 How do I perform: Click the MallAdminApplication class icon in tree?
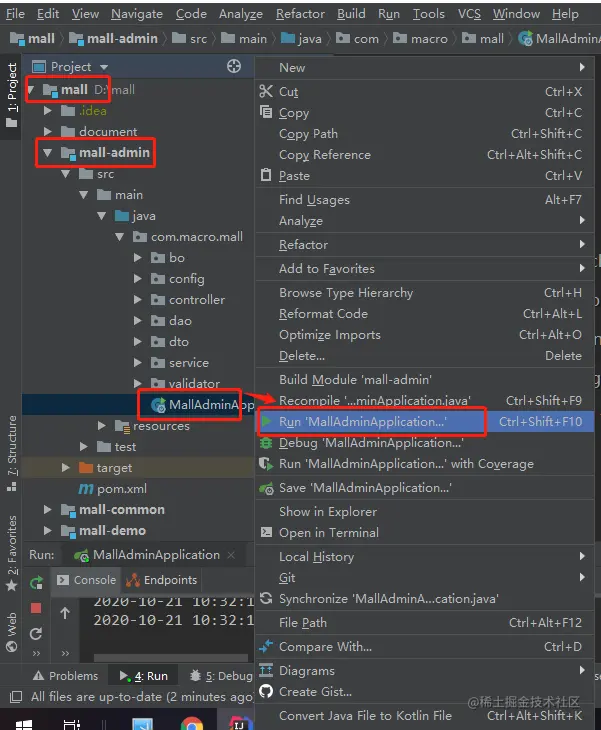click(158, 405)
